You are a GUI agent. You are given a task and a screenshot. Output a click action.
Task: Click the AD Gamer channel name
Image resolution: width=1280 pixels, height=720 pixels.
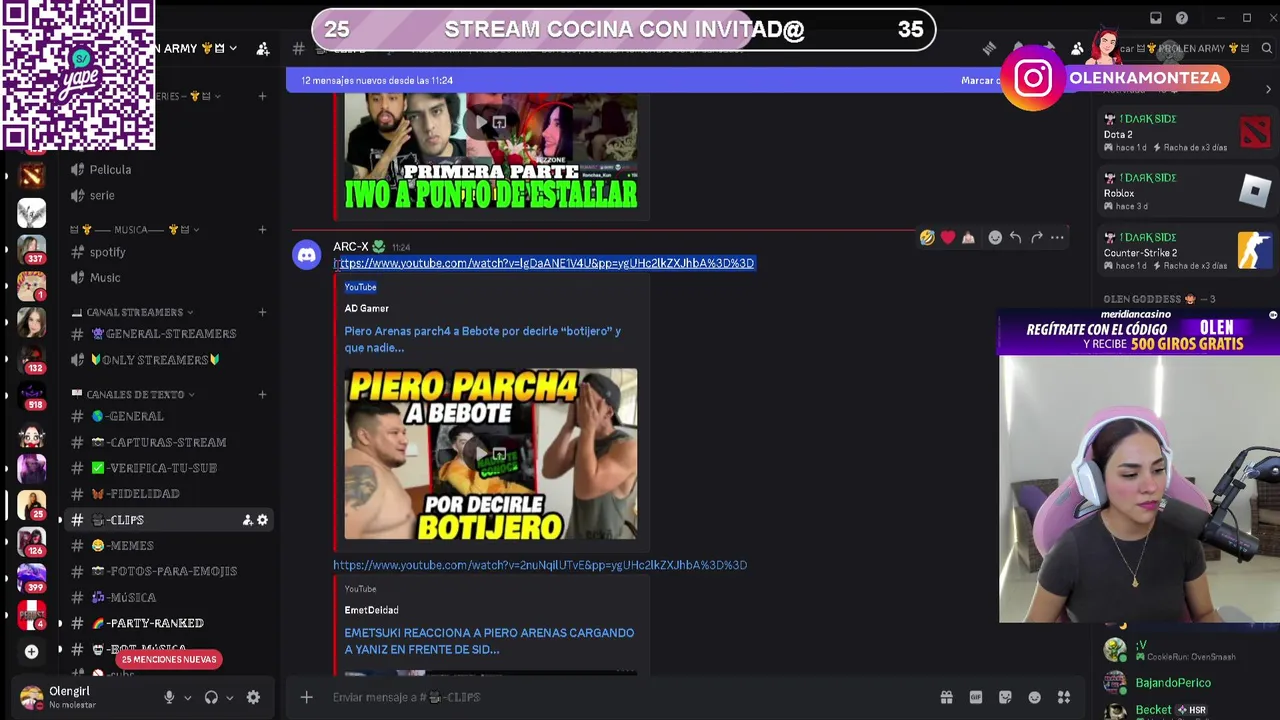click(367, 308)
